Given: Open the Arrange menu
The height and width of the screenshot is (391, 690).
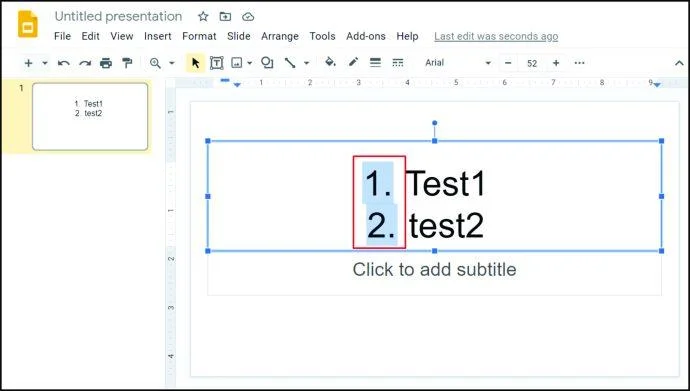Looking at the screenshot, I should click(x=280, y=37).
